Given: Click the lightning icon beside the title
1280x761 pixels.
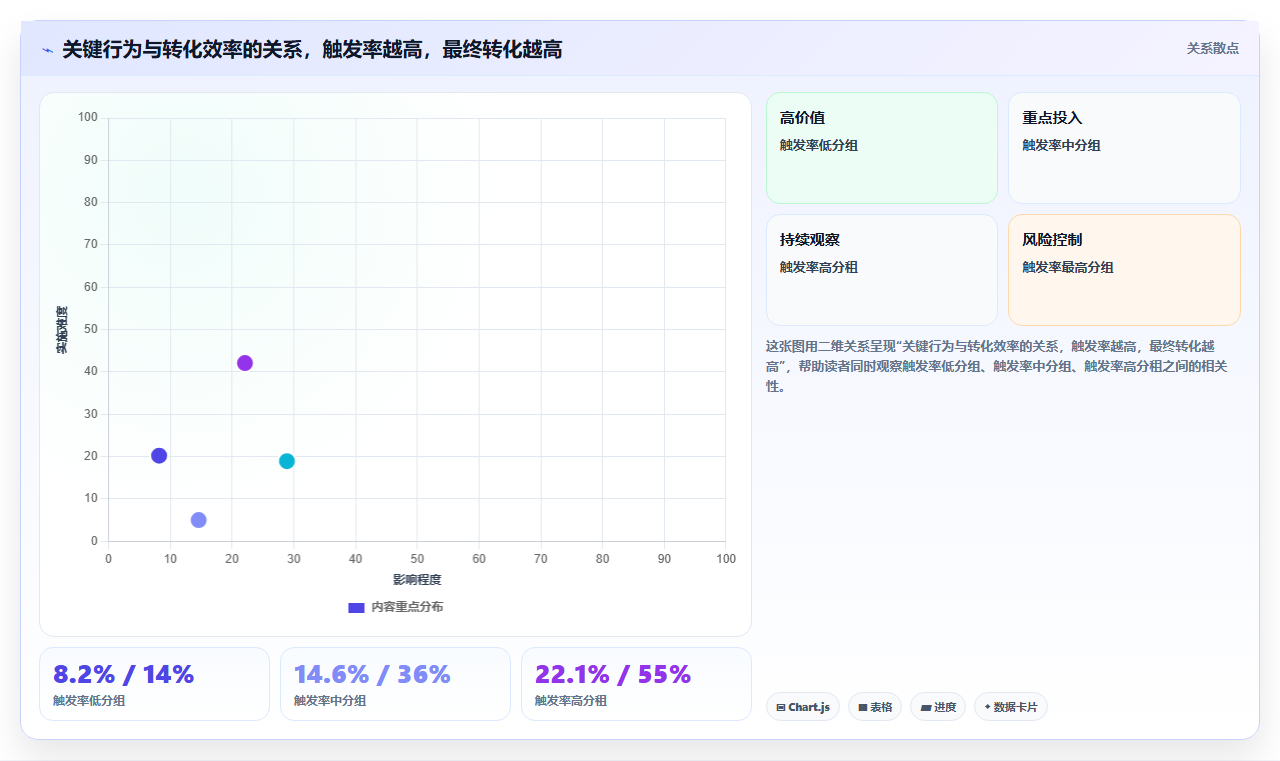Looking at the screenshot, I should (x=48, y=50).
